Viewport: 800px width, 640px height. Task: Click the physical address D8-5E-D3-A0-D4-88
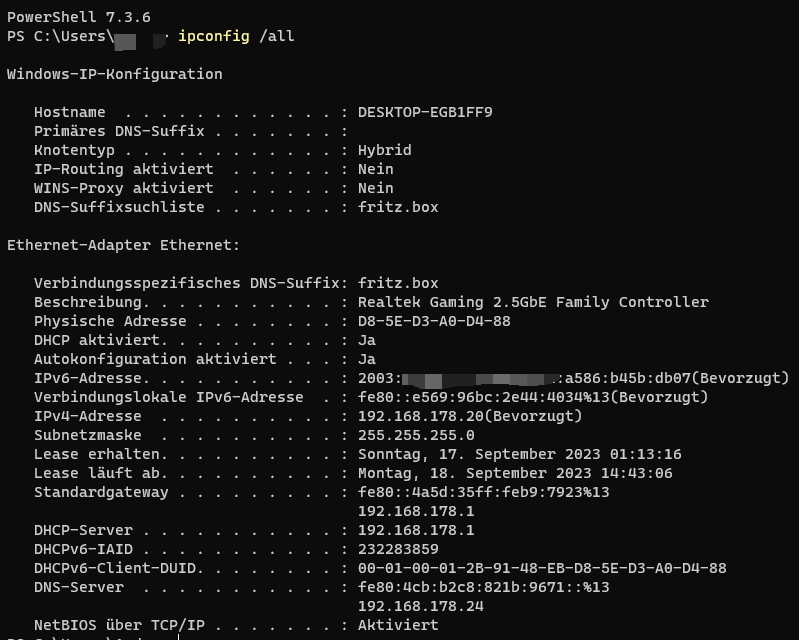pyautogui.click(x=434, y=321)
